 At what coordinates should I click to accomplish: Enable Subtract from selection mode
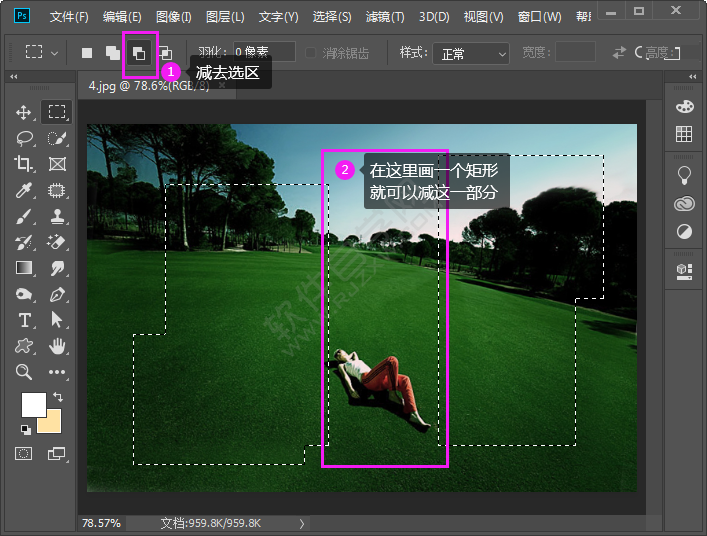(139, 53)
